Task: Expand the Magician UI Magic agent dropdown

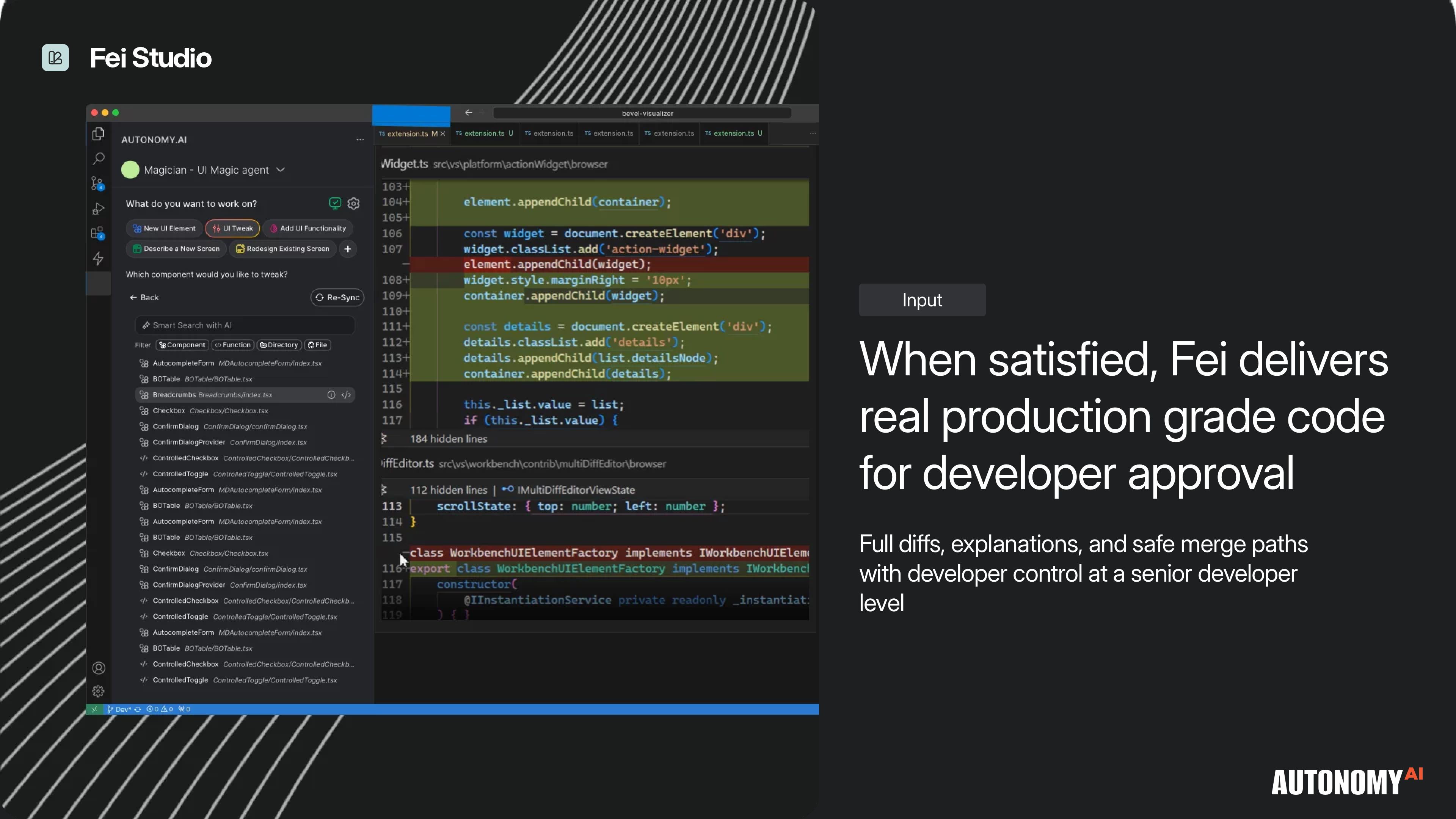Action: coord(281,169)
